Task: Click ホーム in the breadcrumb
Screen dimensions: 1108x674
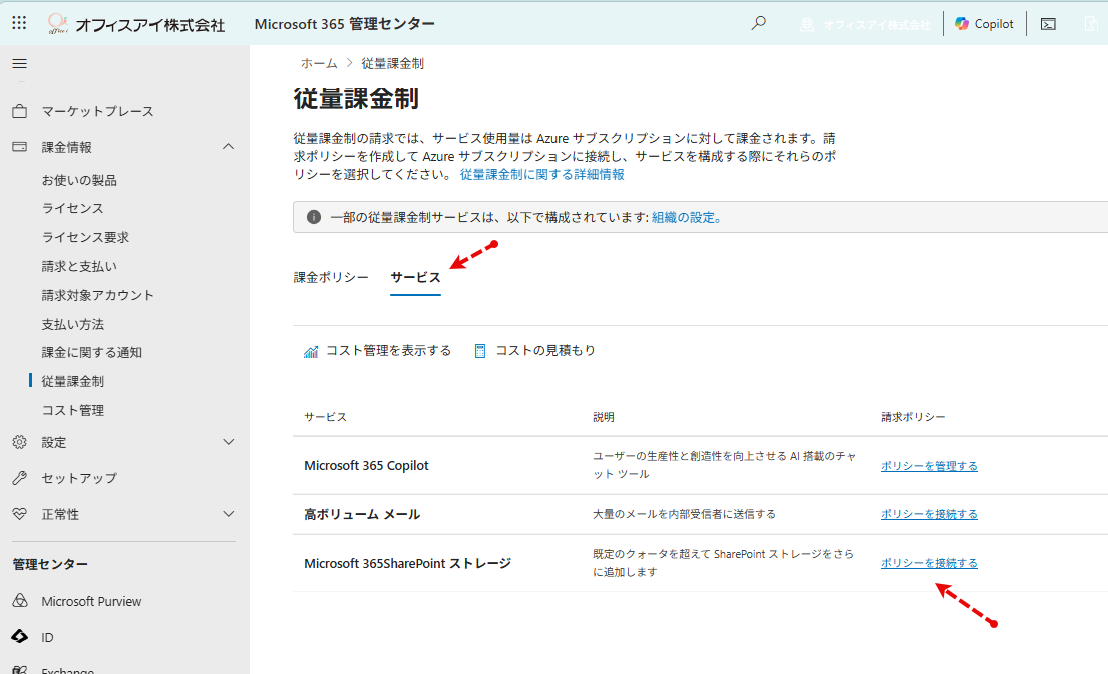Action: tap(319, 64)
